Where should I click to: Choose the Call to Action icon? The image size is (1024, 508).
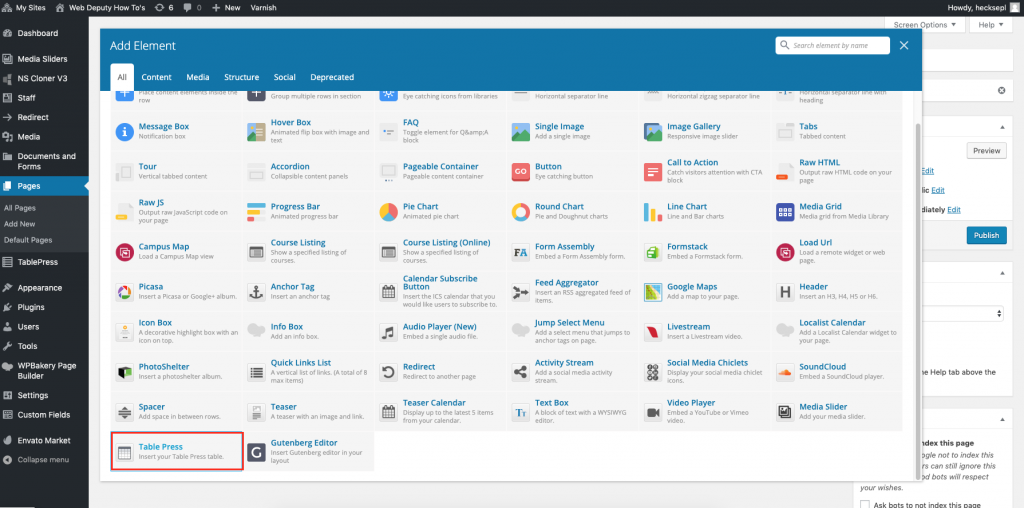[x=653, y=172]
